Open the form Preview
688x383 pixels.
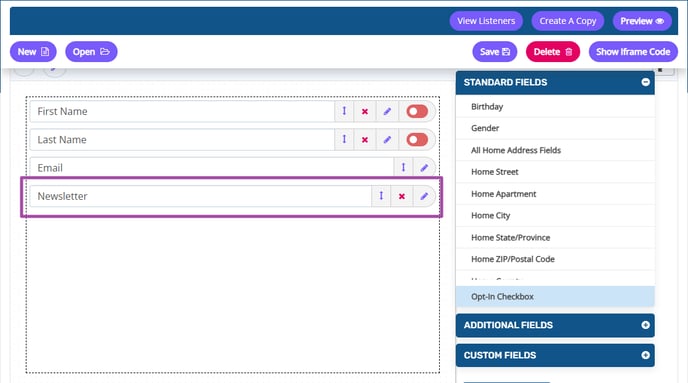642,21
